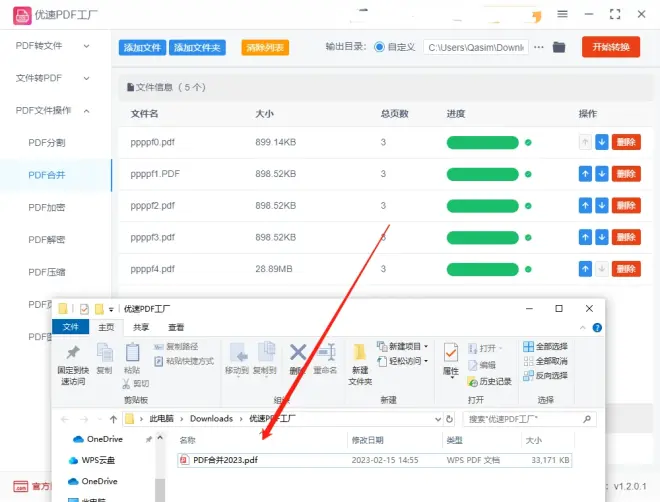Open the 文件 tab in Explorer
This screenshot has width=660, height=502.
click(x=70, y=327)
